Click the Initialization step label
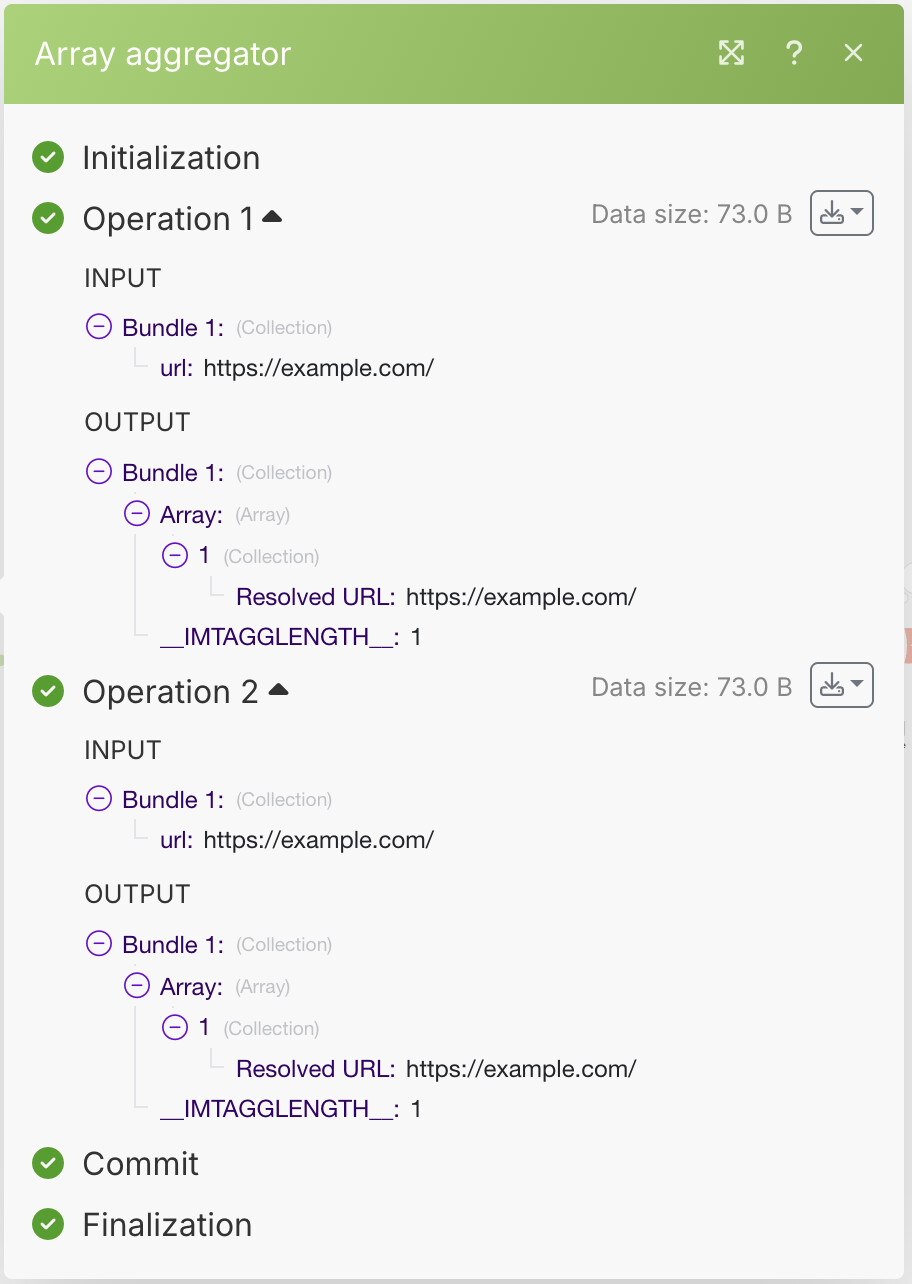 coord(171,158)
